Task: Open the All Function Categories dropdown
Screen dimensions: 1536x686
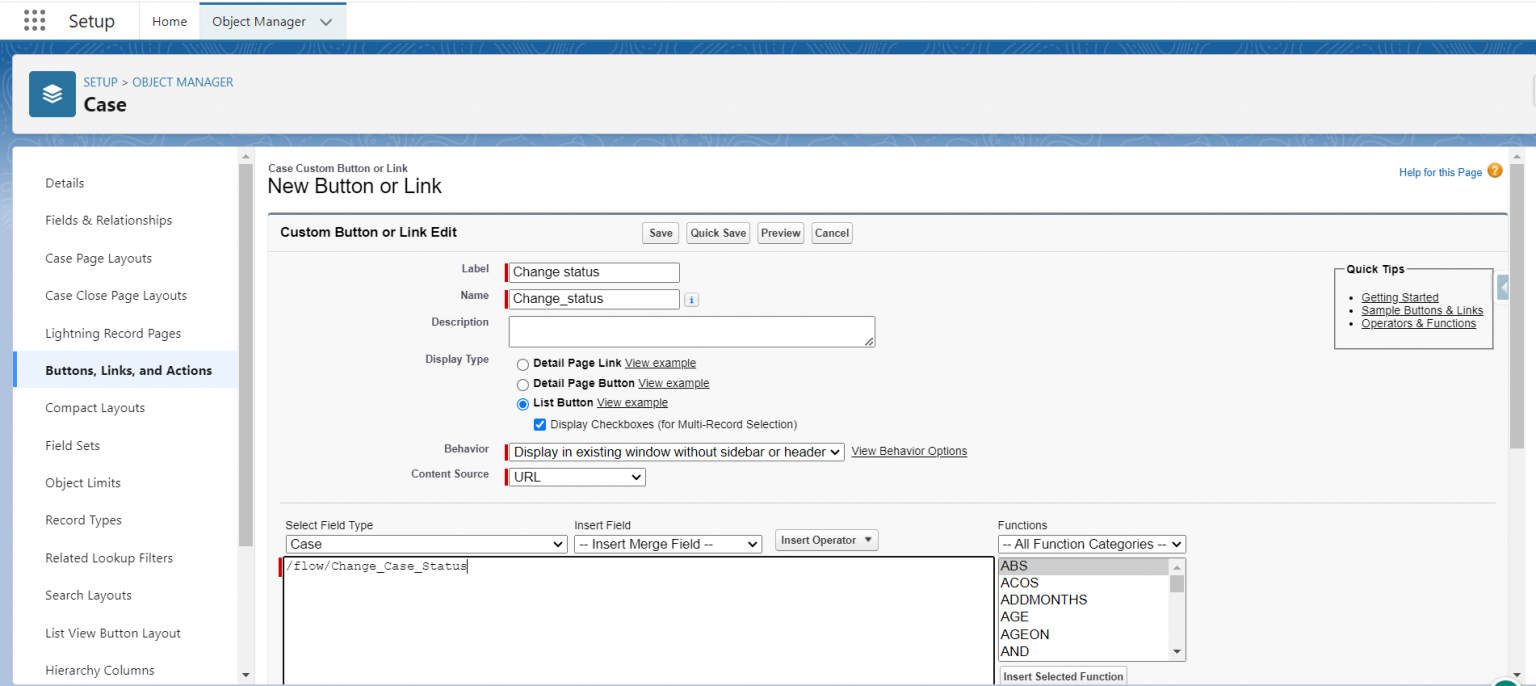Action: (1091, 544)
